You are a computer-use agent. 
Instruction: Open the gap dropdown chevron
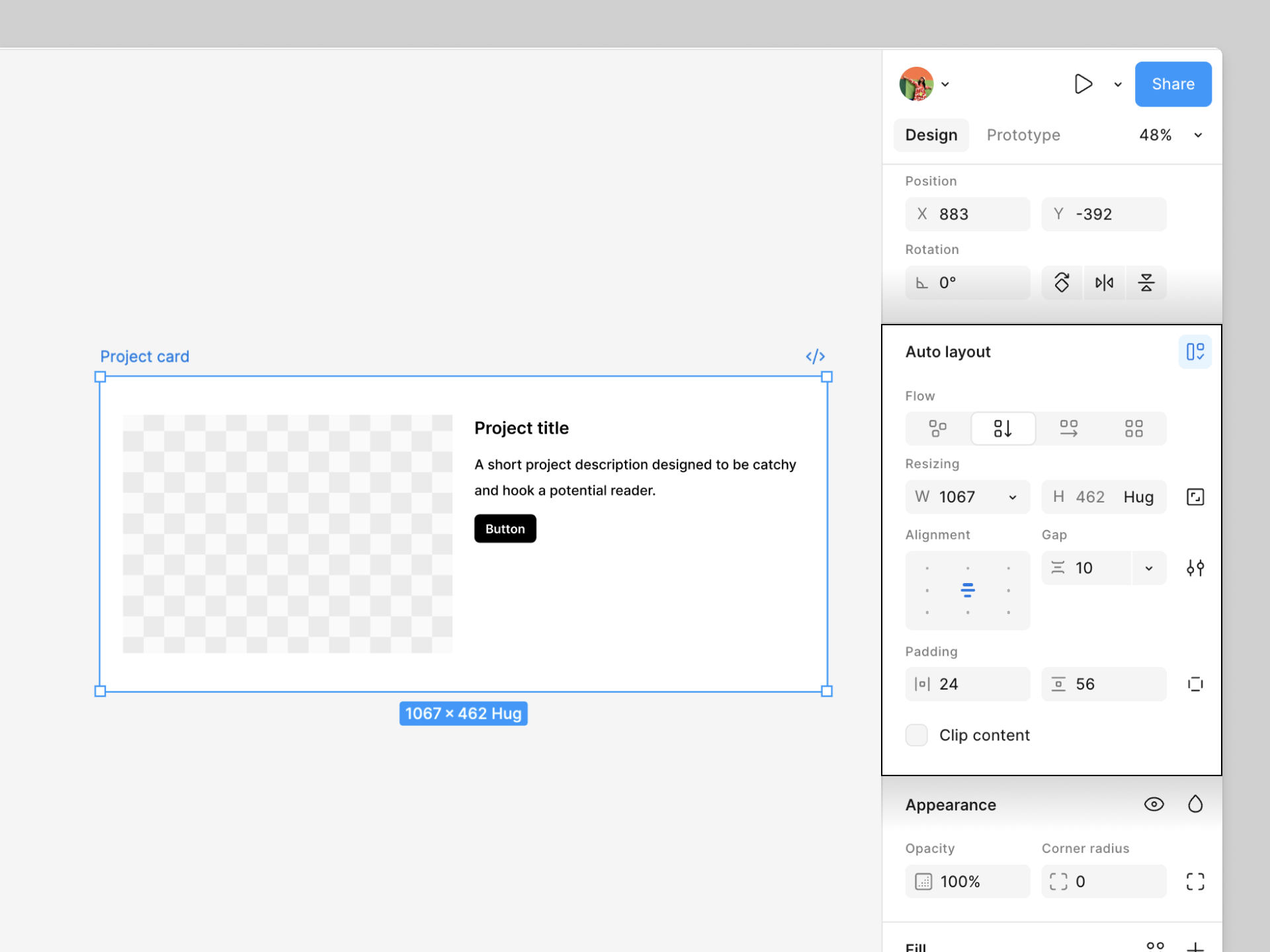(1149, 568)
